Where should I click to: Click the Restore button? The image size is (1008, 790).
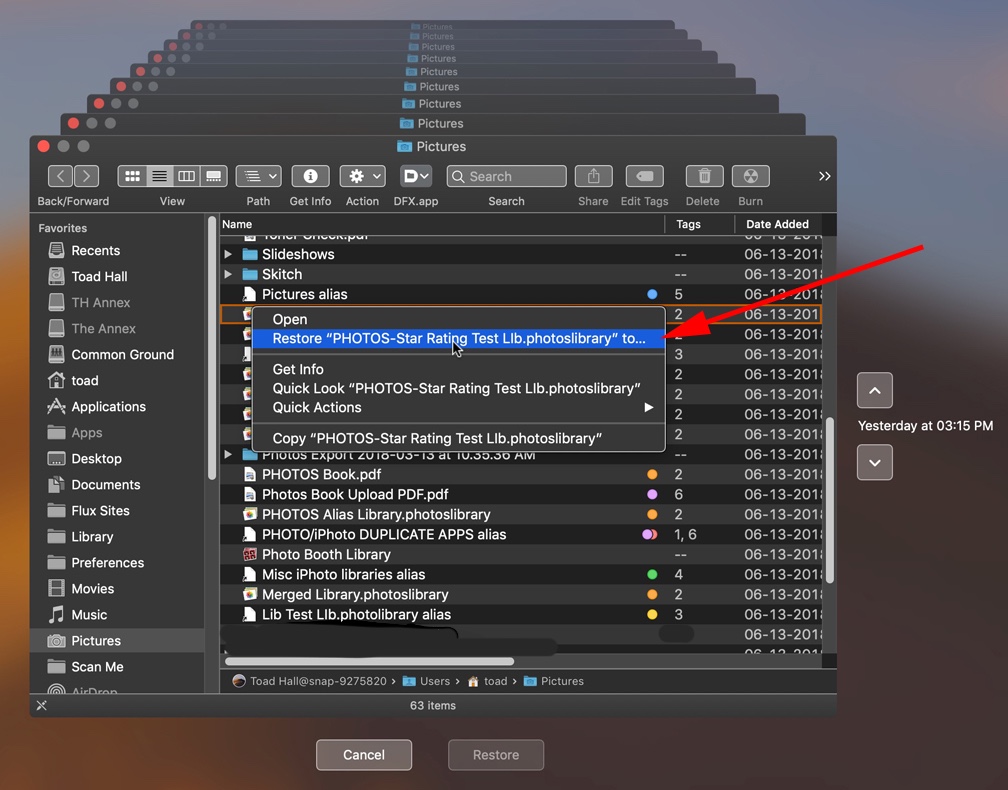[496, 755]
